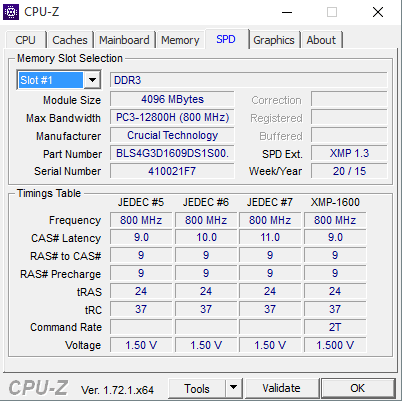Select the Slot #1 combo box text
The height and width of the screenshot is (401, 402).
[x=51, y=80]
